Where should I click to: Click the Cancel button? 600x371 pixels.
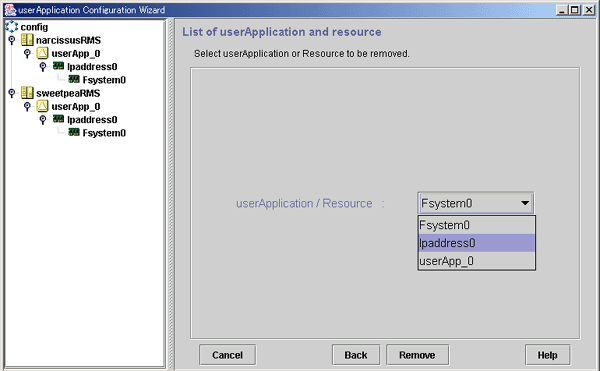tap(227, 355)
